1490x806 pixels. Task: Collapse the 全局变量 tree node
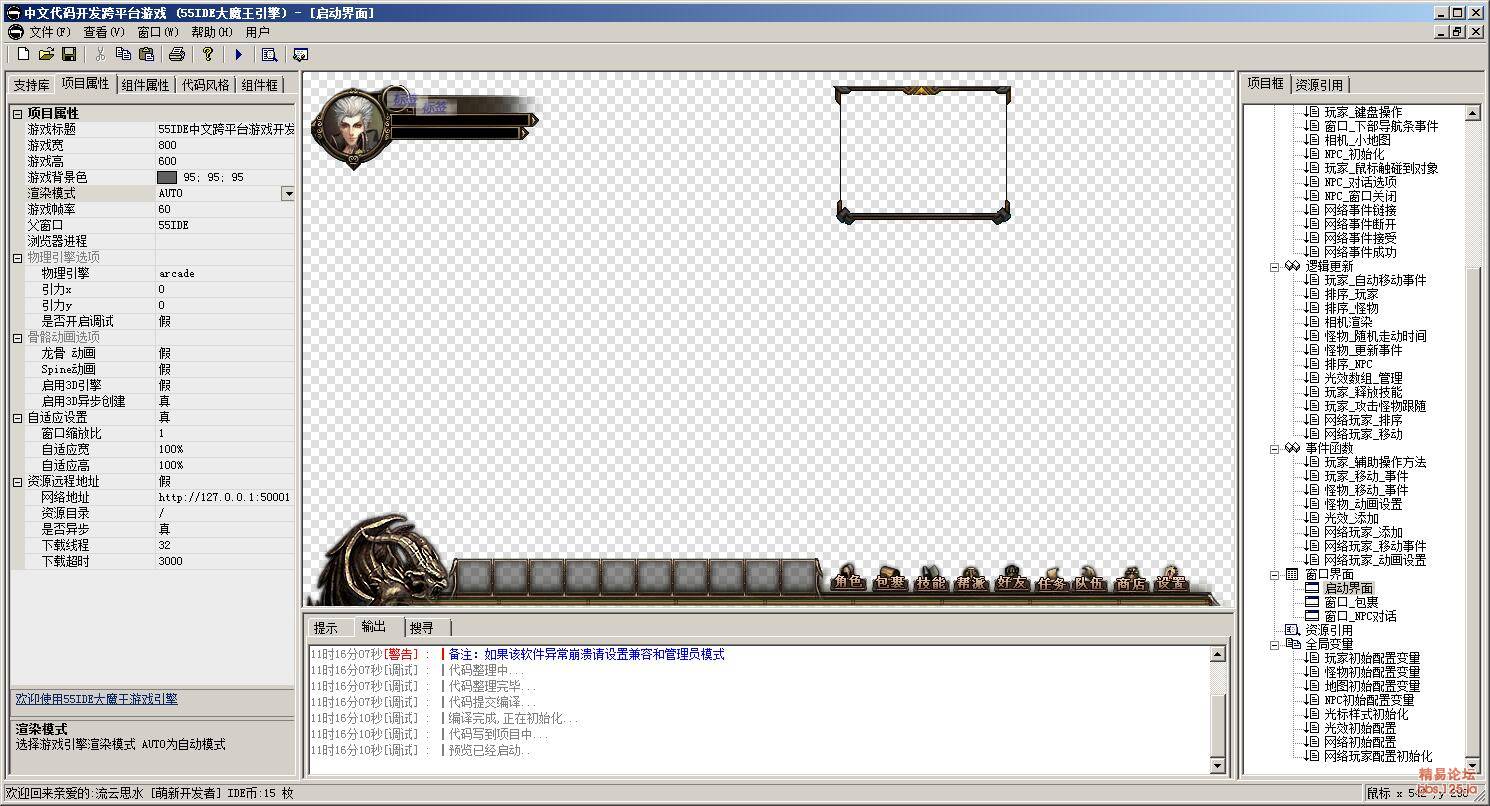click(x=1275, y=645)
